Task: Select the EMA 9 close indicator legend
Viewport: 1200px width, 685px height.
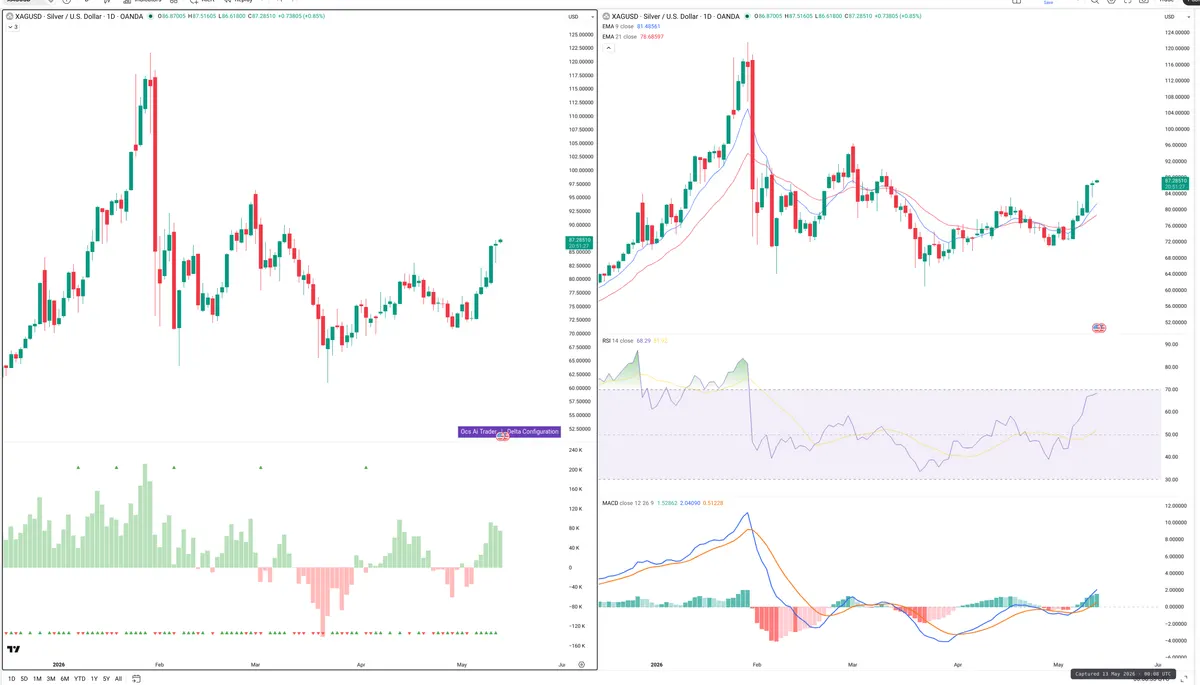Action: pyautogui.click(x=618, y=27)
